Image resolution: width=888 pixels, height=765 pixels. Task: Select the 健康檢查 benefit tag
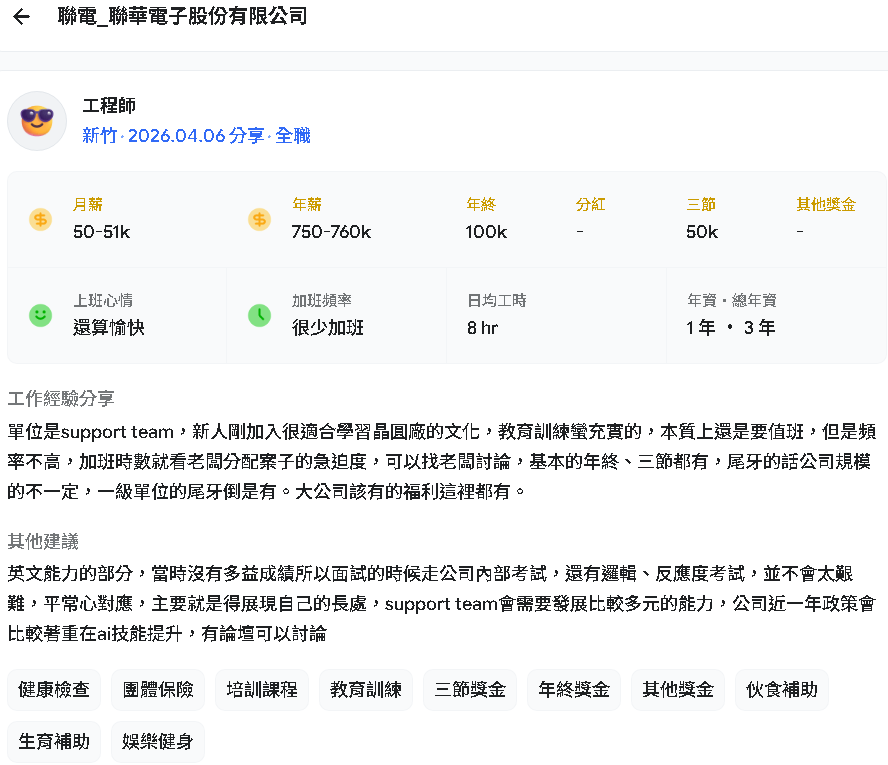click(54, 690)
